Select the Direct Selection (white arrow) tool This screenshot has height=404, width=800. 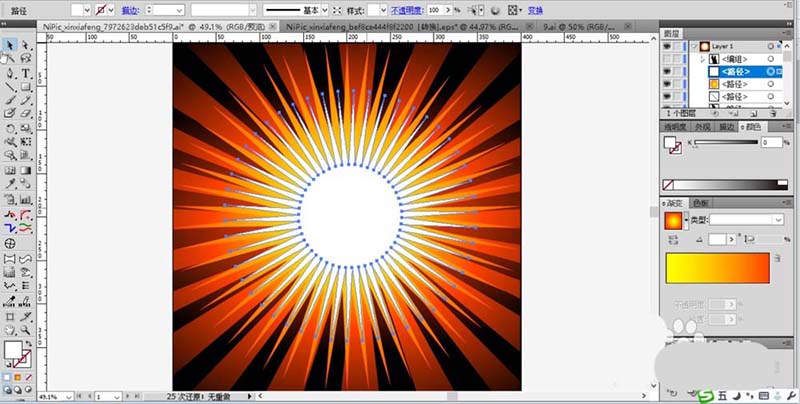[x=25, y=45]
